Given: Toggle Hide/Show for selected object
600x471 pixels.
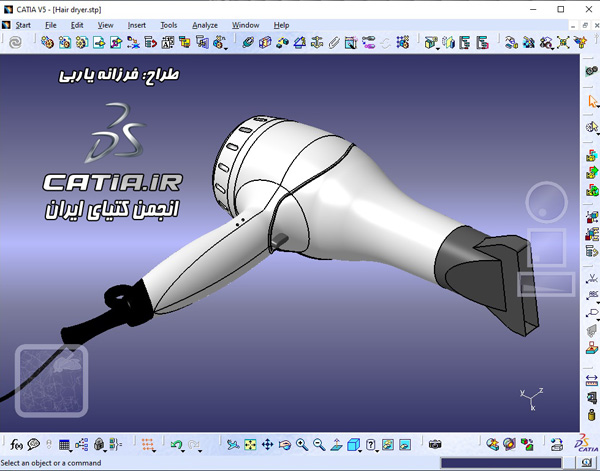Looking at the screenshot, I should (388, 445).
